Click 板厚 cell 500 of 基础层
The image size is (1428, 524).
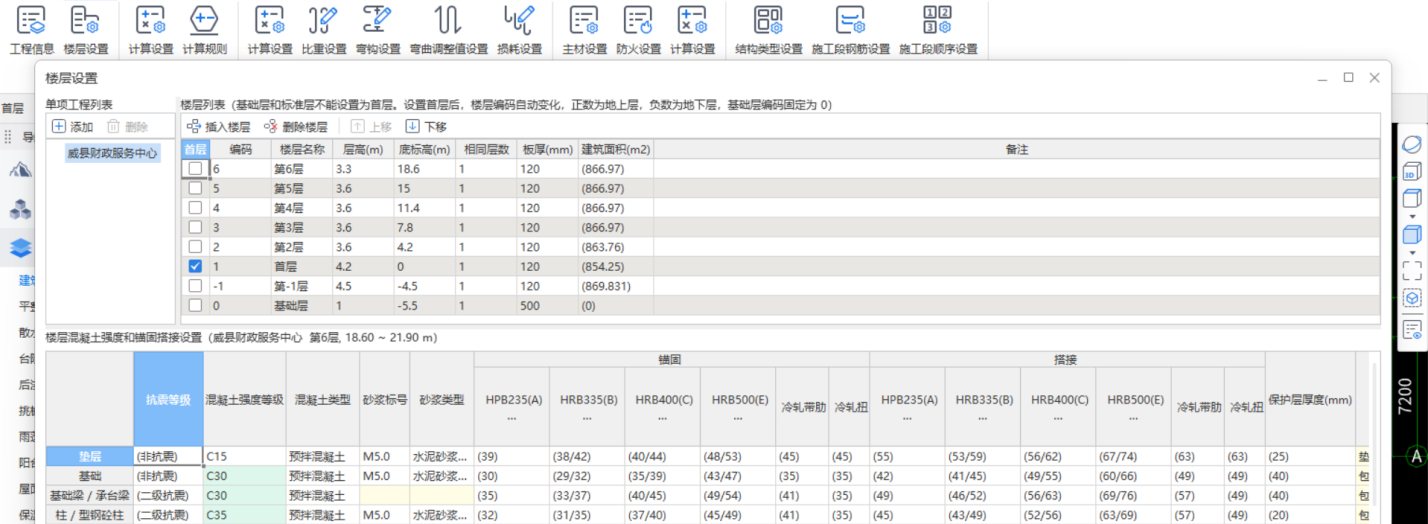pos(547,305)
